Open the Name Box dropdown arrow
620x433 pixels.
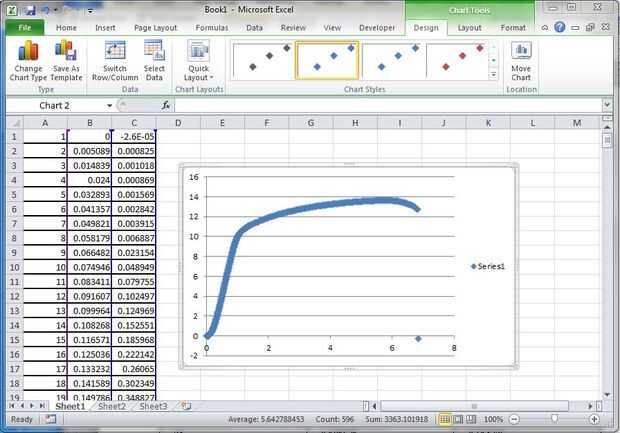109,106
